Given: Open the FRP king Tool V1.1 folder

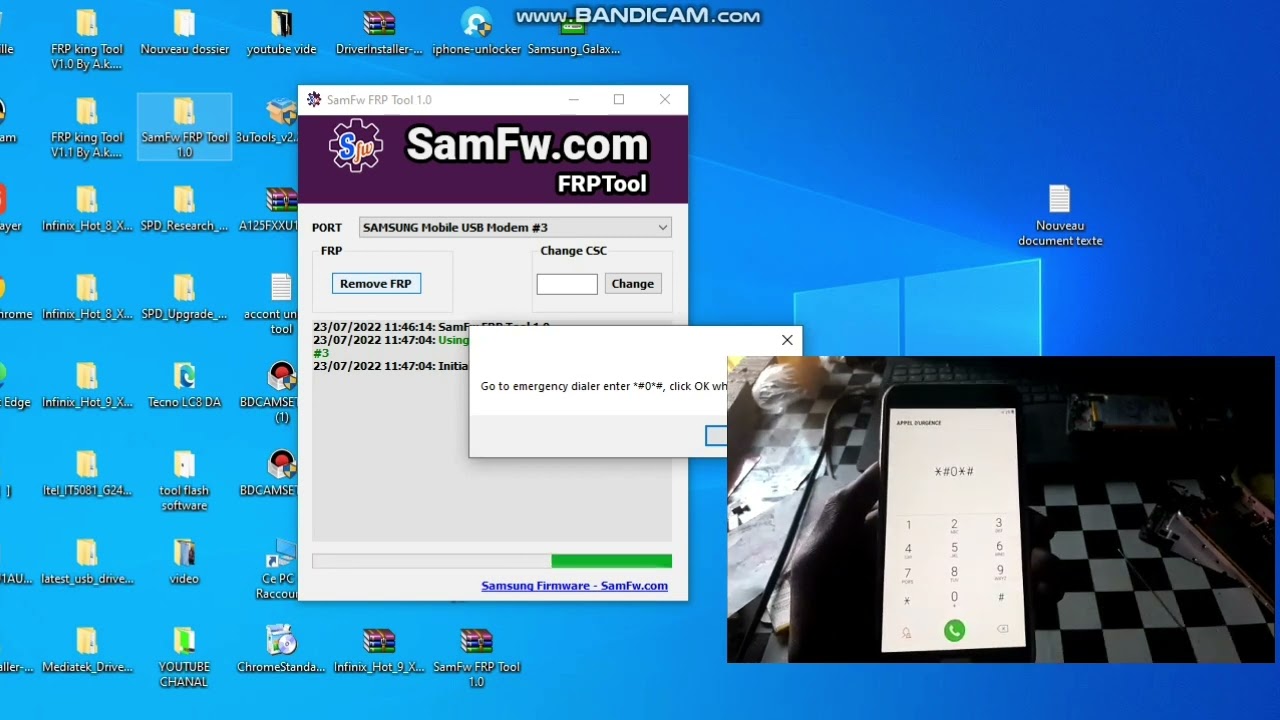Looking at the screenshot, I should [x=87, y=128].
